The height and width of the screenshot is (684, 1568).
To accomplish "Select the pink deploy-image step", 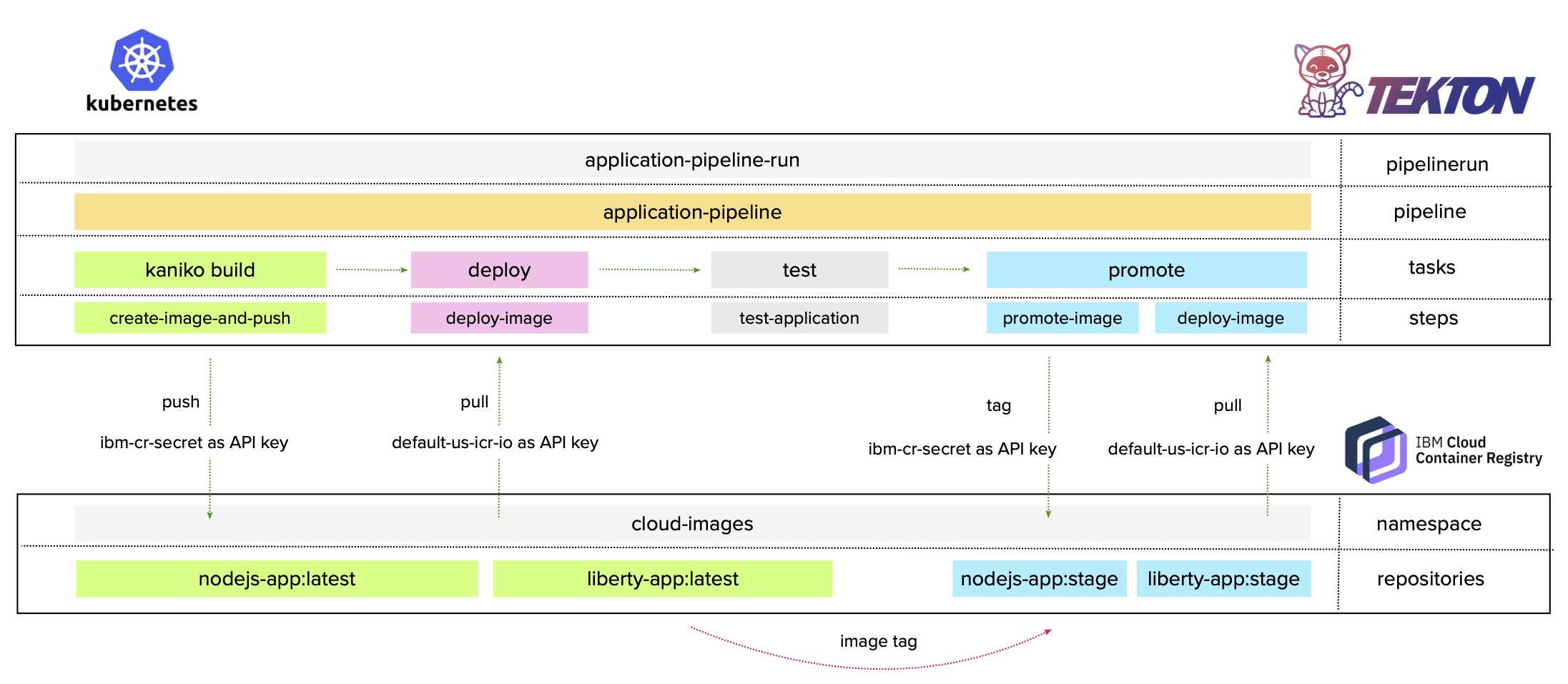I will click(x=499, y=317).
